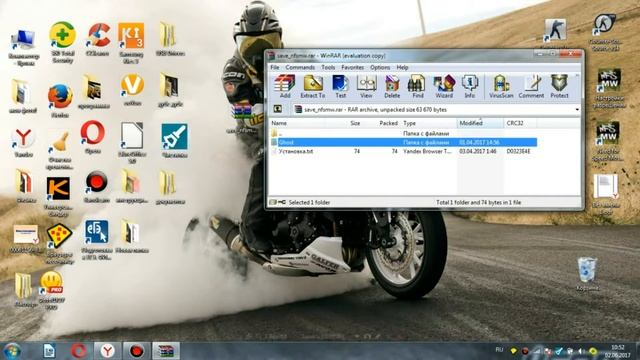Open the lower NFS MW Speed shortcut
Image resolution: width=640 pixels, height=360 pixels.
609,141
